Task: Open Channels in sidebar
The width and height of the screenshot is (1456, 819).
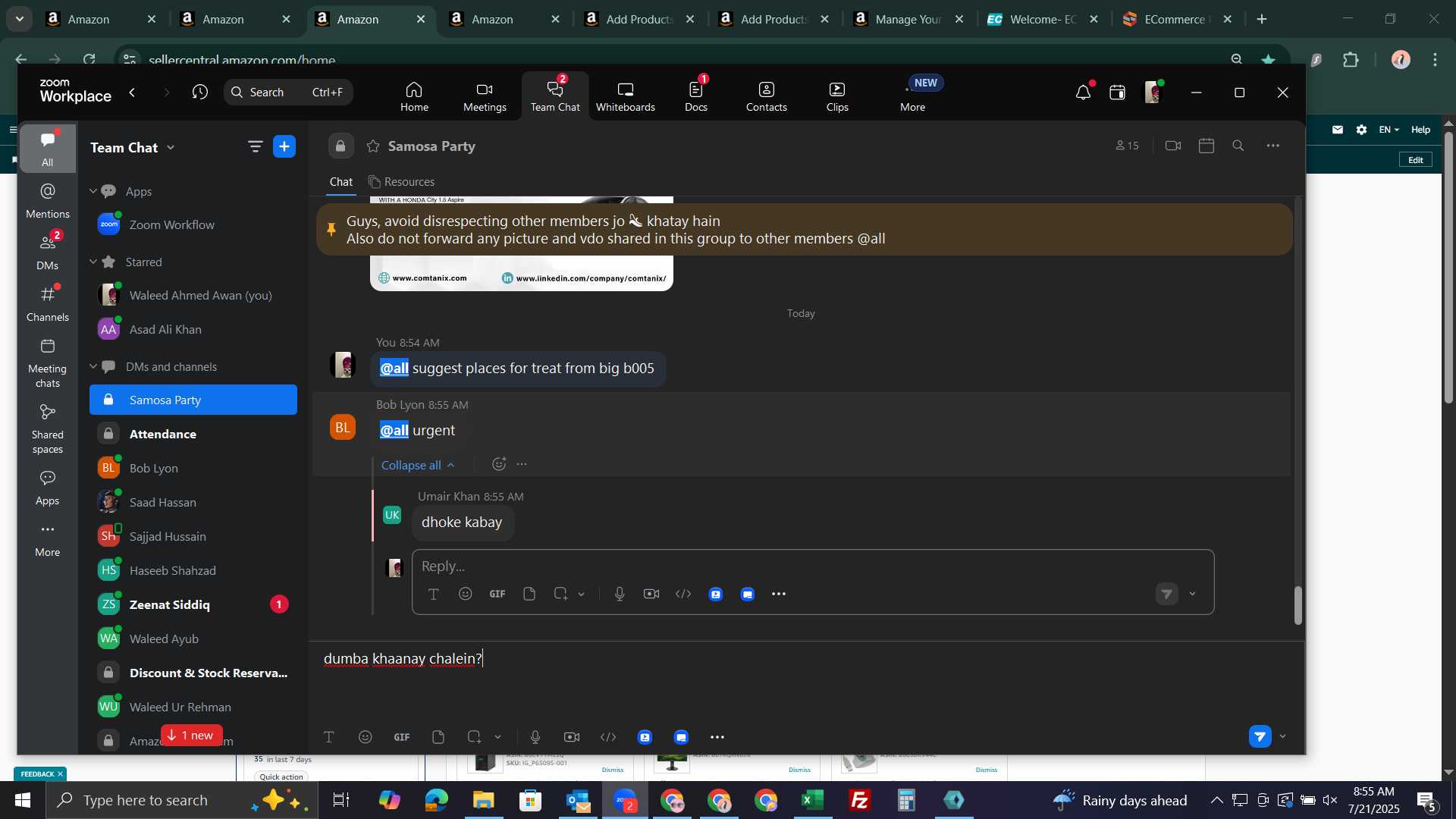Action: pos(47,304)
